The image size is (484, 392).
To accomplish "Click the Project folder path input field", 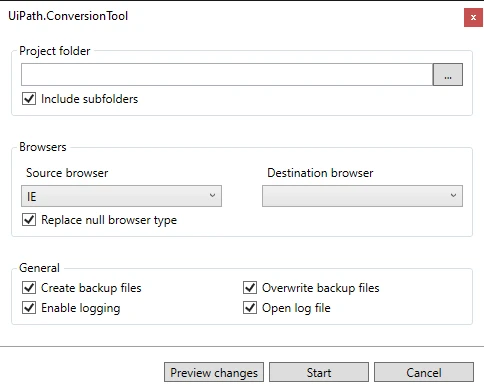I will click(227, 74).
